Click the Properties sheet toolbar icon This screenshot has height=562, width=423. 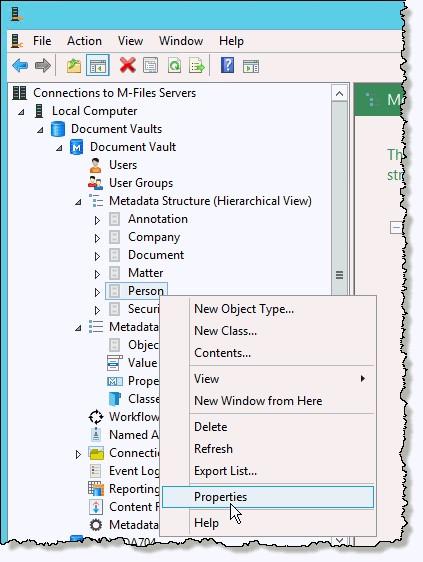click(150, 66)
